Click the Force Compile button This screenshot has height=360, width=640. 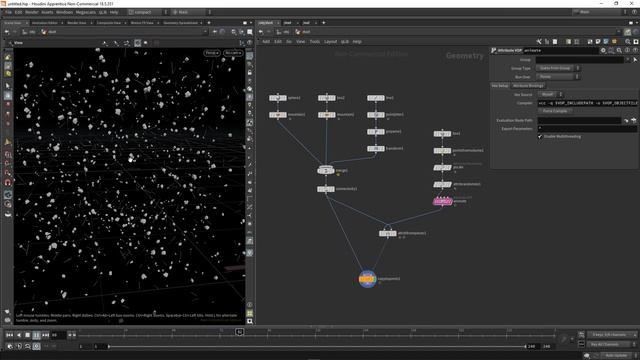click(x=555, y=111)
